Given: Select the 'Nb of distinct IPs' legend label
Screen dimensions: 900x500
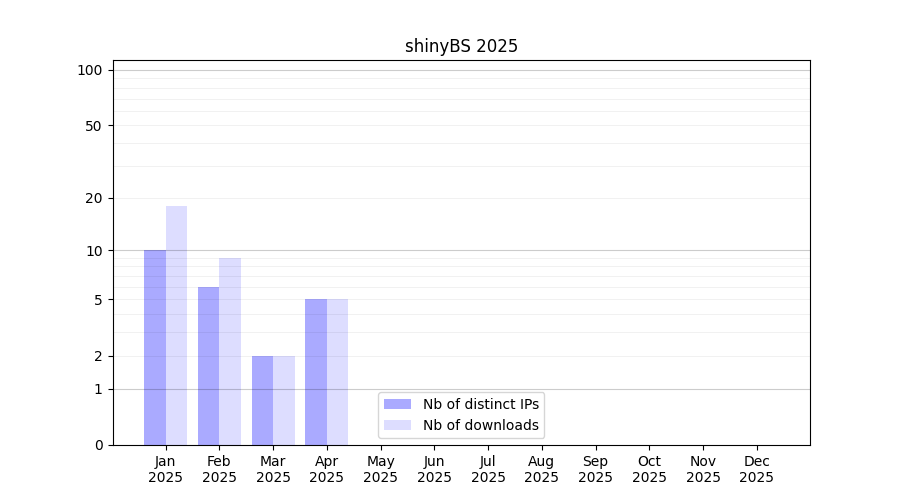Looking at the screenshot, I should (x=481, y=404).
